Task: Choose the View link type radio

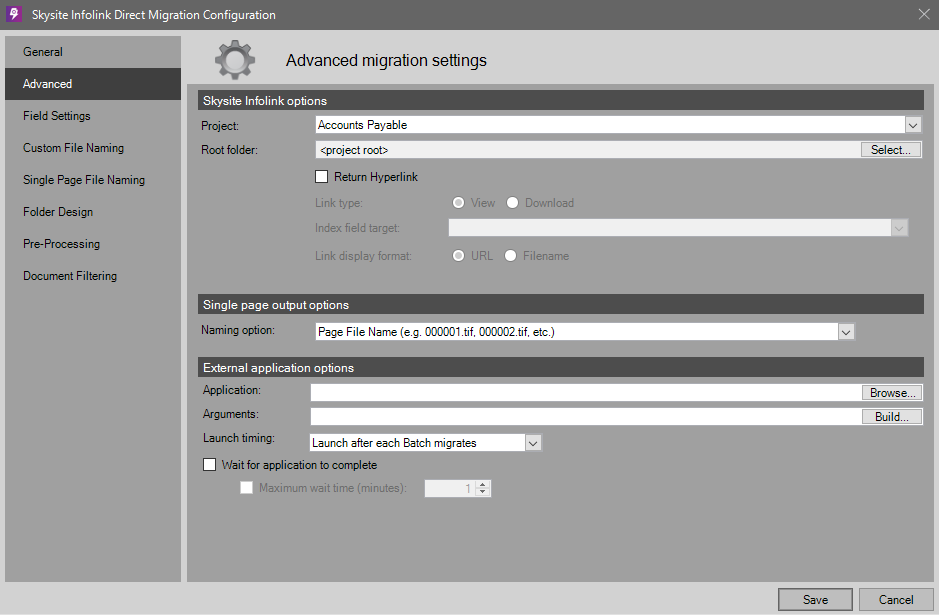Action: [458, 203]
